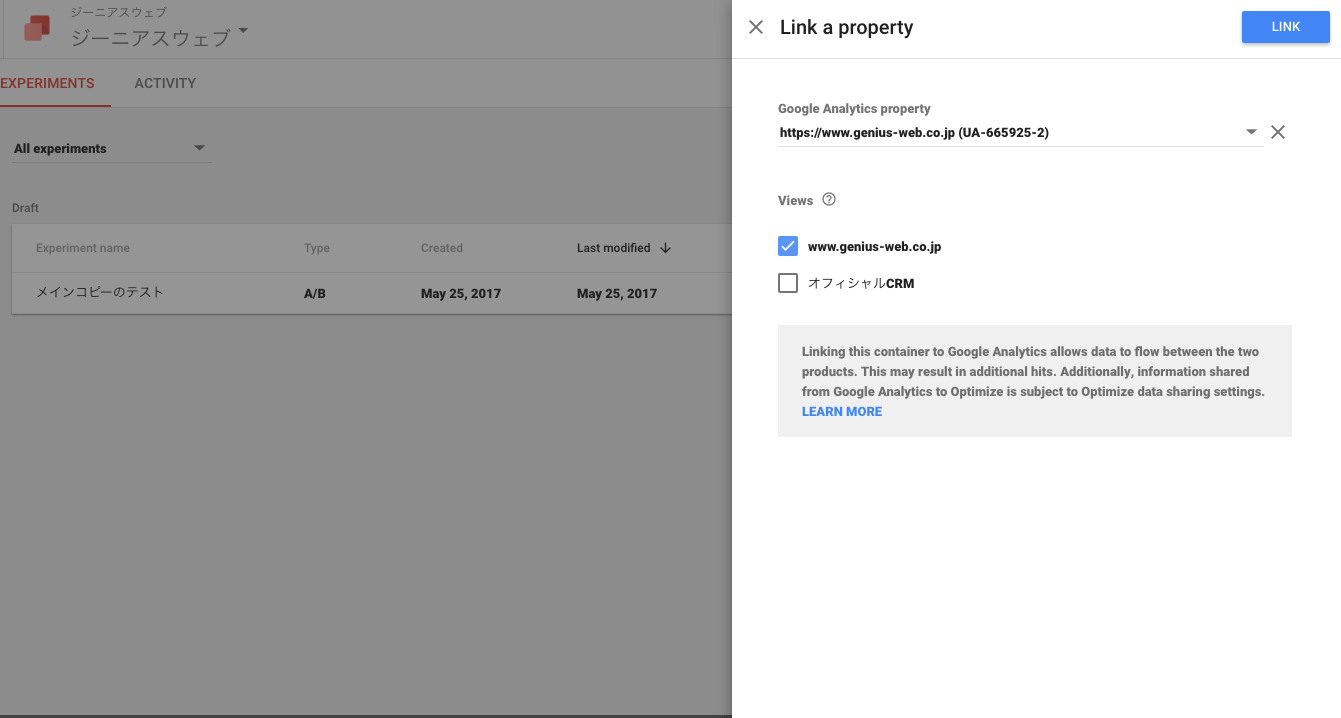
Task: Click the small ジーニアスウェブ account name
Action: 118,12
